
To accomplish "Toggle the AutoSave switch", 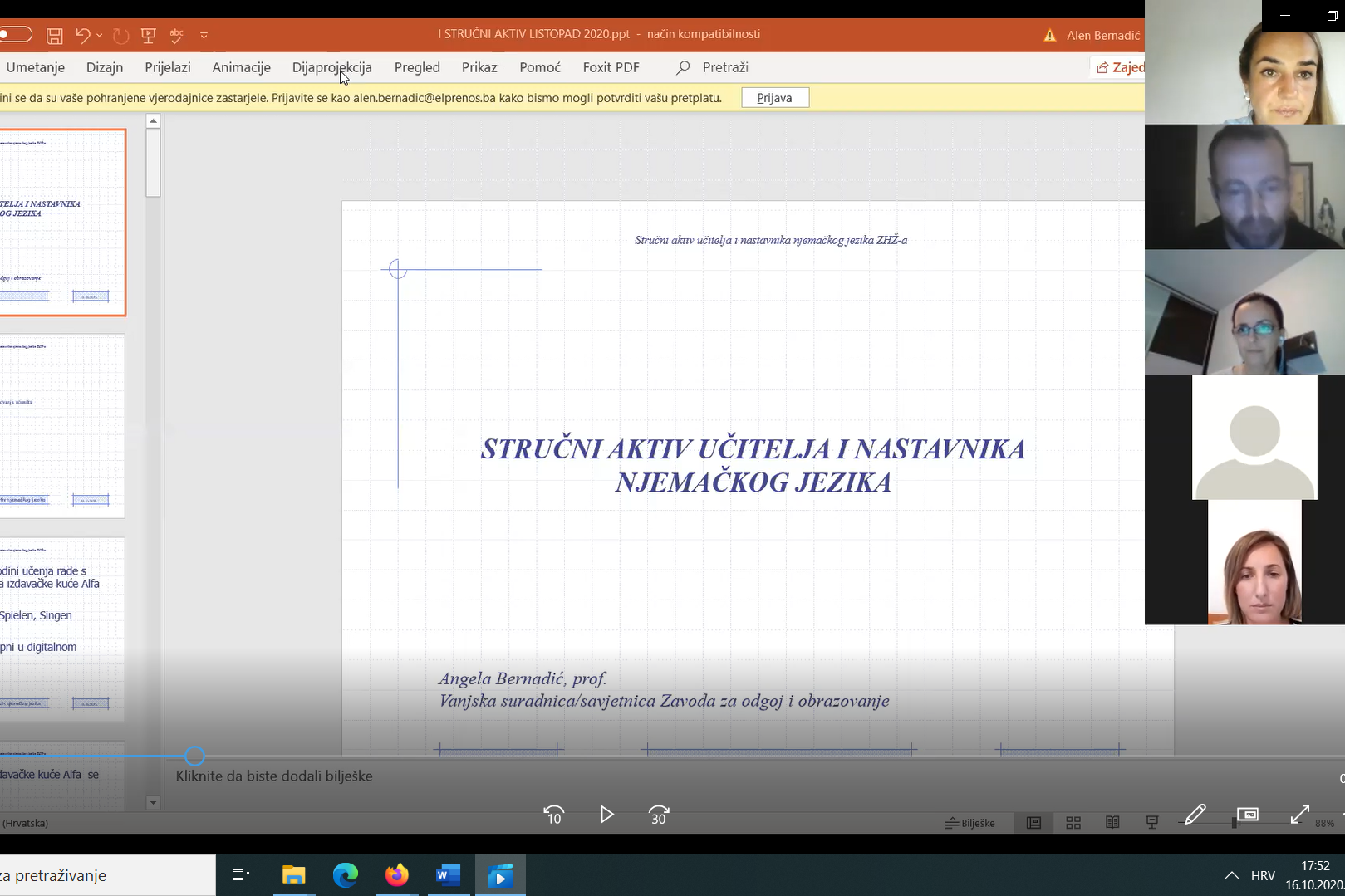I will coord(15,34).
